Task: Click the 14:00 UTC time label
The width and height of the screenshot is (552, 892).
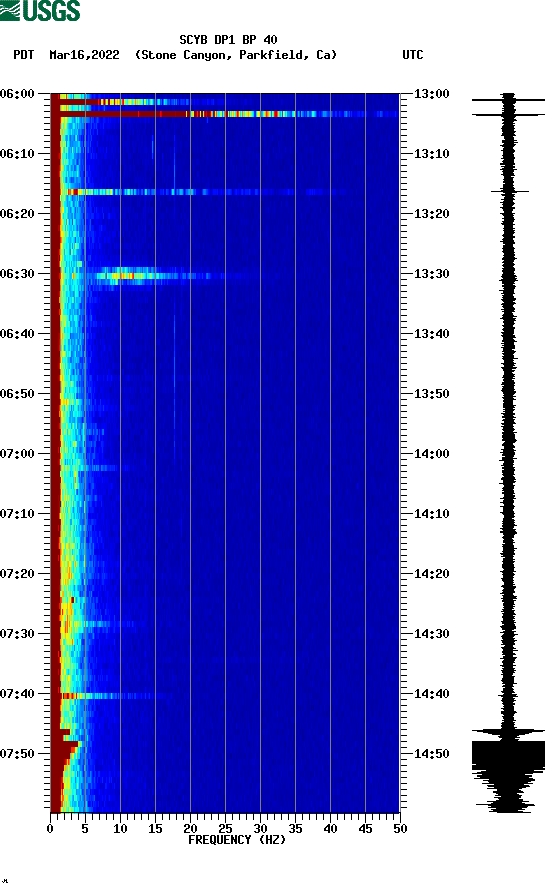Action: coord(431,454)
